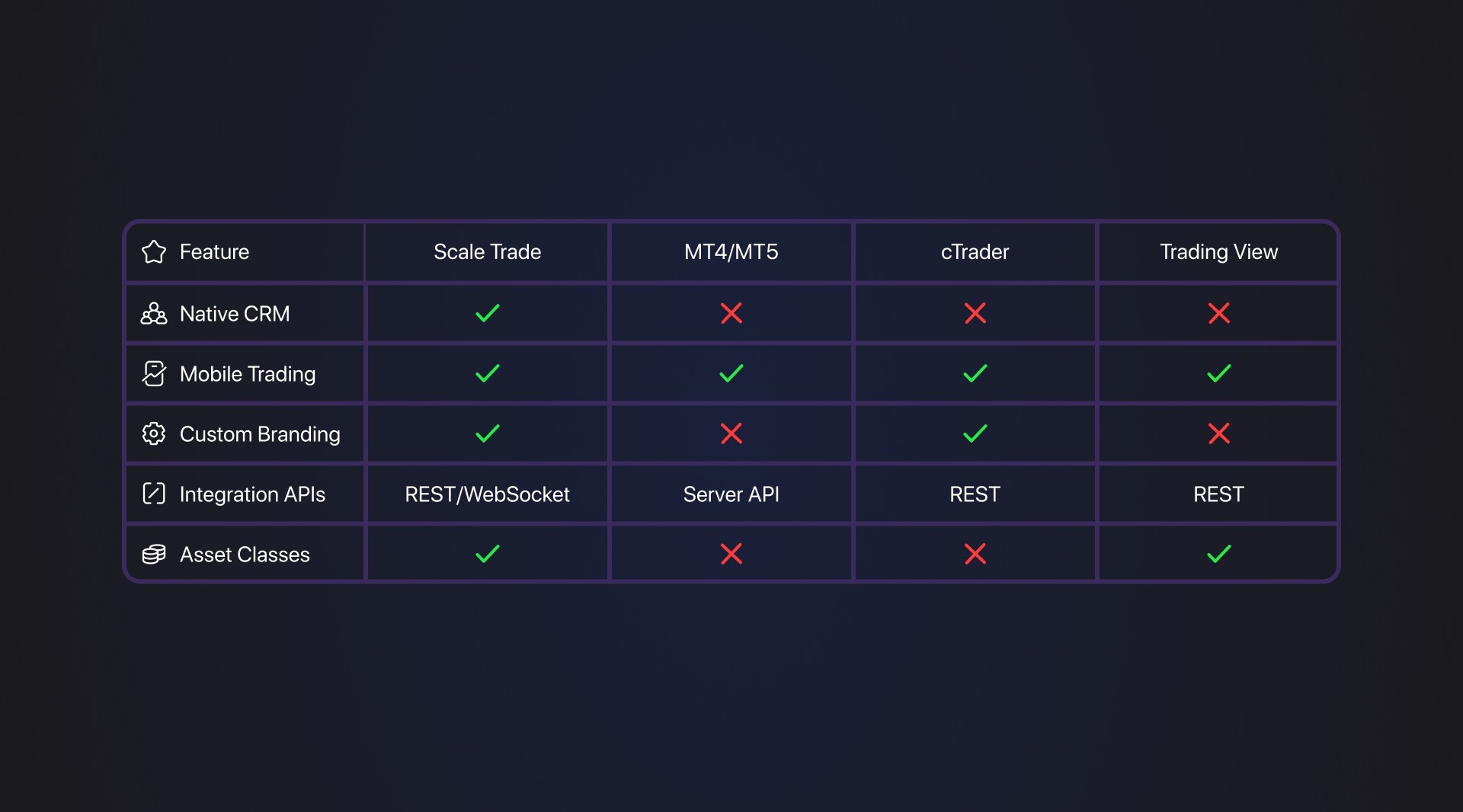The width and height of the screenshot is (1463, 812).
Task: Select the MT4/MT5 column header
Action: point(731,252)
